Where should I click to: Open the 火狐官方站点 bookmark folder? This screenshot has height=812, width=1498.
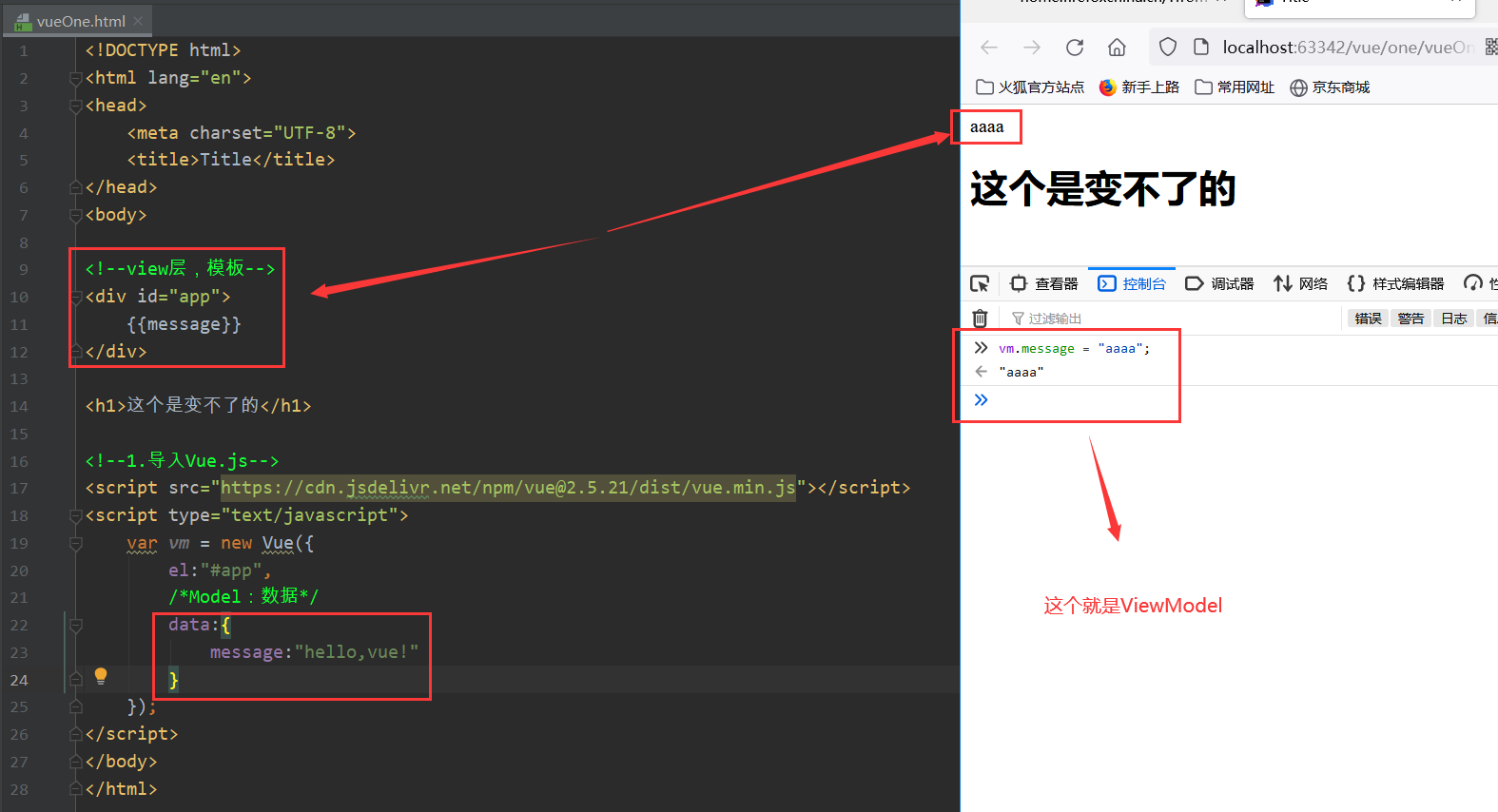pos(1030,87)
